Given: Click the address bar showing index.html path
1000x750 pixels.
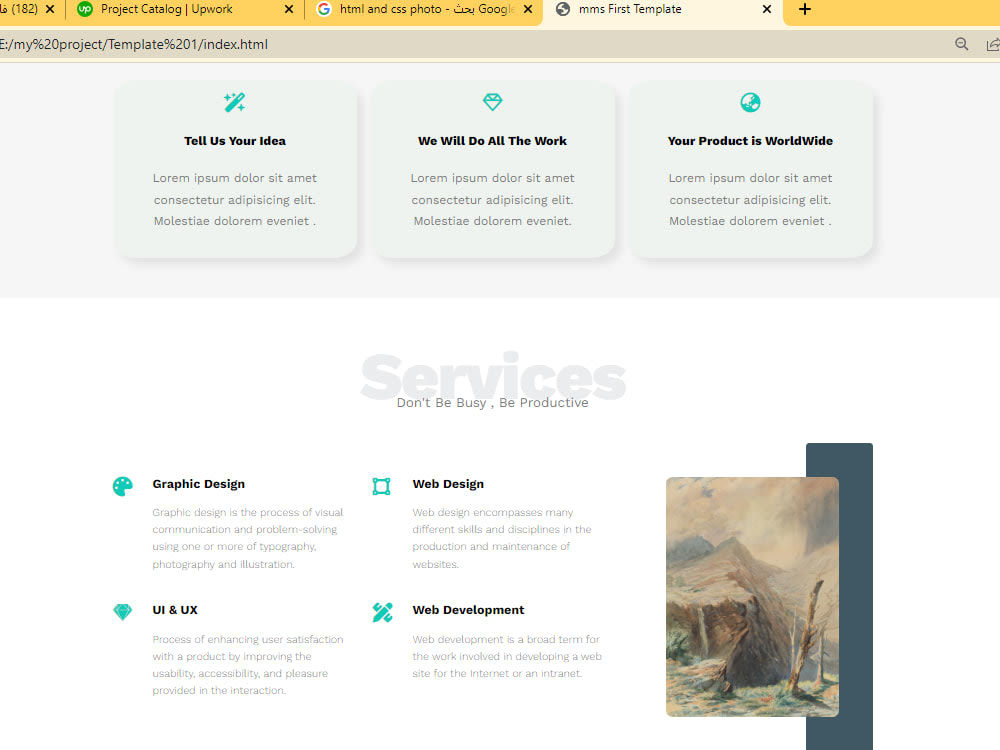Looking at the screenshot, I should [472, 44].
